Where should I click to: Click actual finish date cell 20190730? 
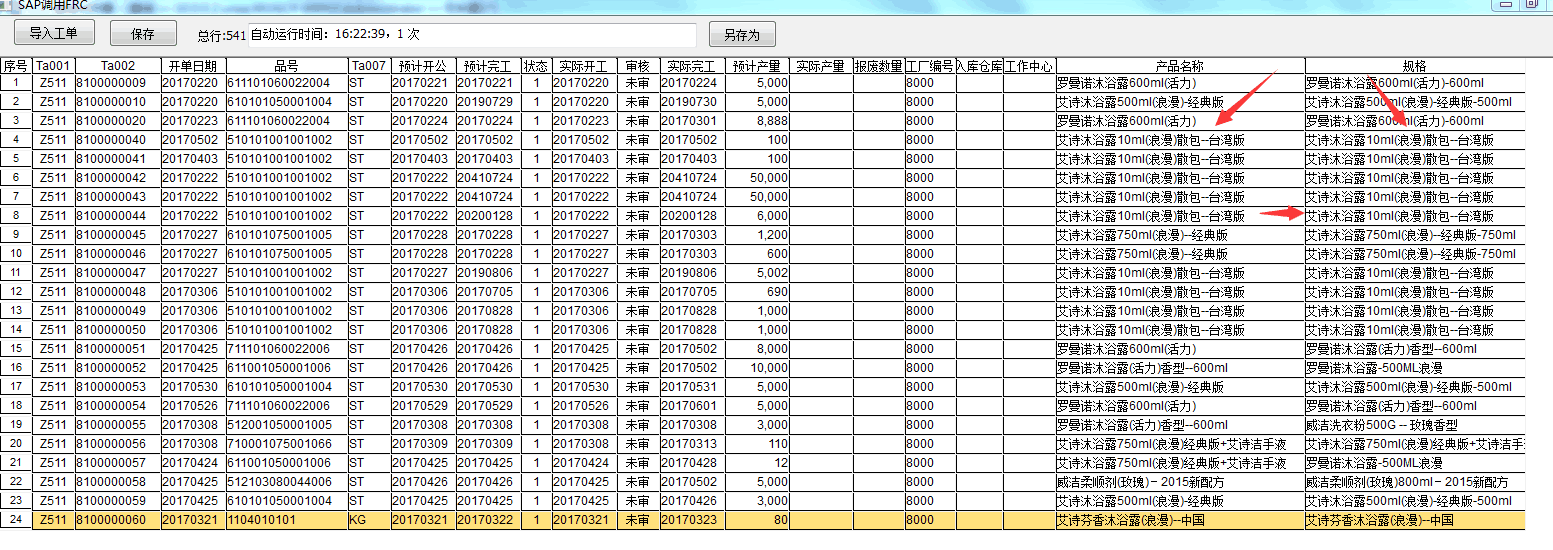tap(692, 102)
